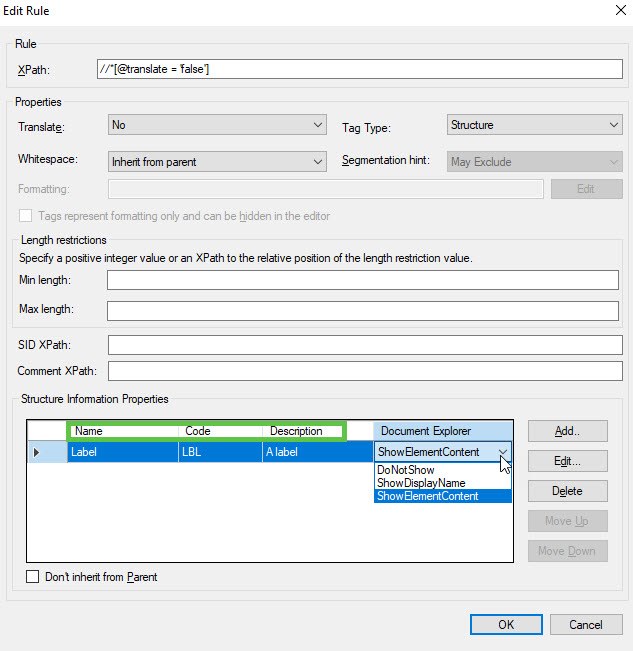
Task: Open the Tag Type dropdown showing Structure
Action: pos(535,125)
